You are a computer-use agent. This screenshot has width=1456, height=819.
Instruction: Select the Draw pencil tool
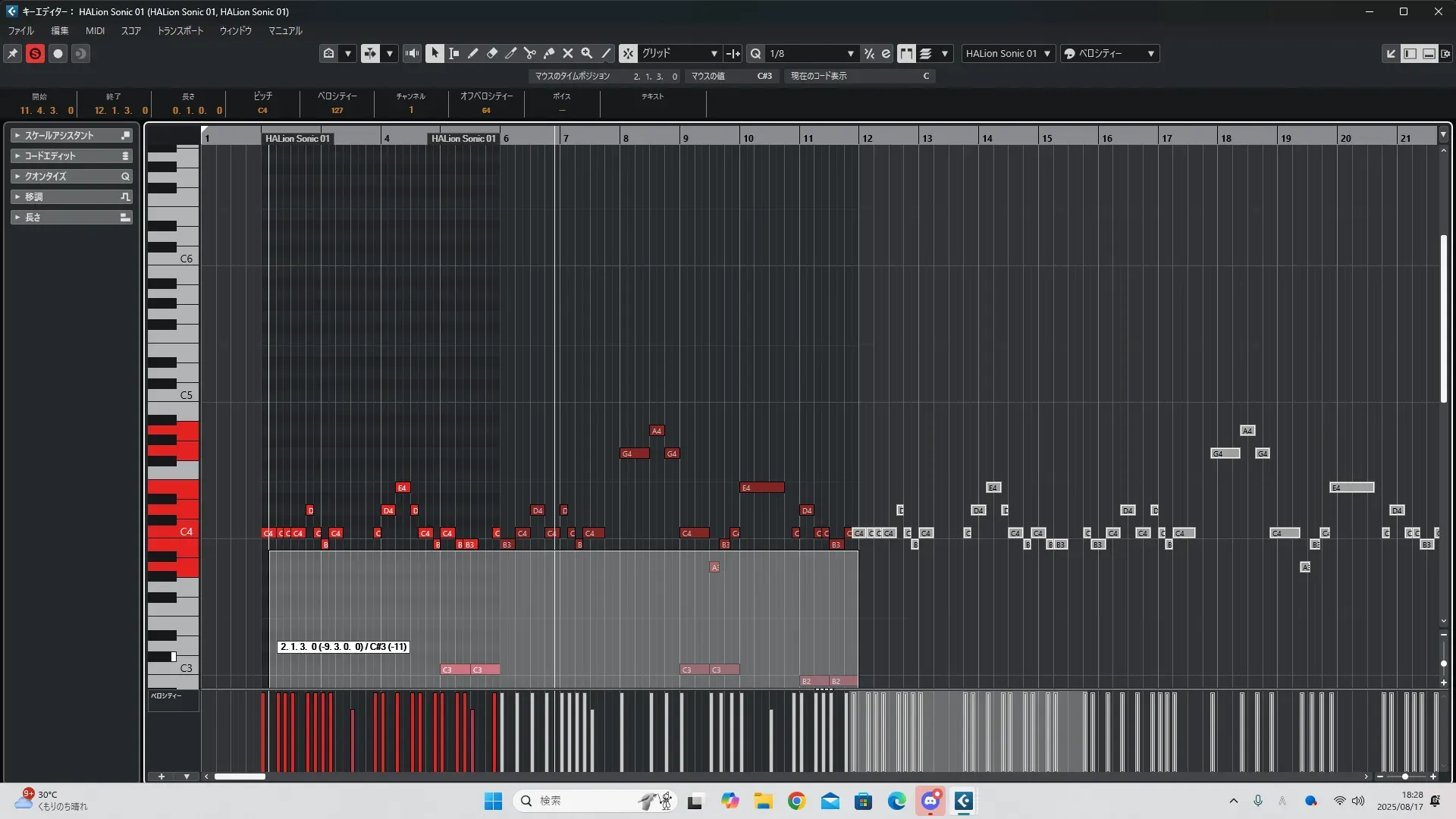click(472, 53)
